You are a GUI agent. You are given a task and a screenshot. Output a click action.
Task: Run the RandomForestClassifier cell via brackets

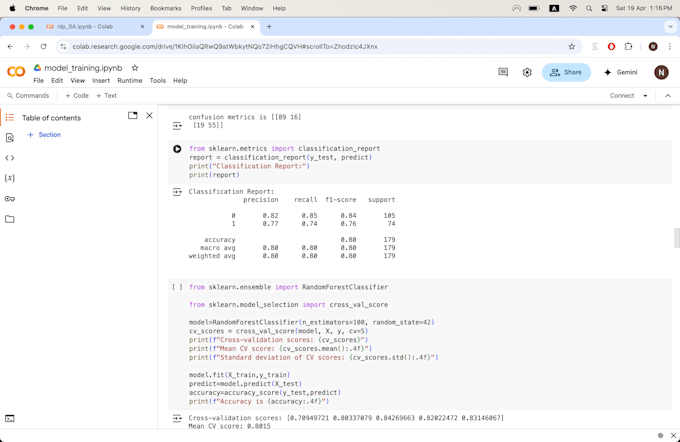177,287
